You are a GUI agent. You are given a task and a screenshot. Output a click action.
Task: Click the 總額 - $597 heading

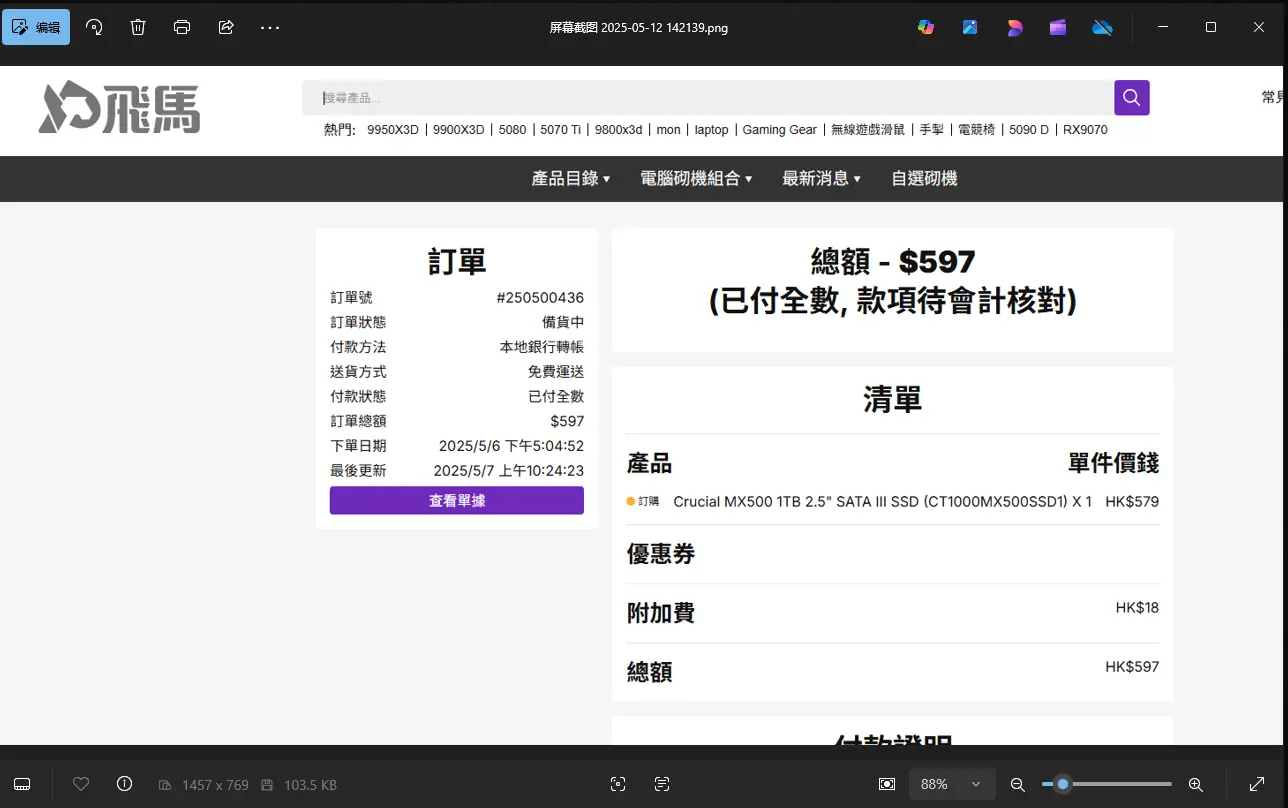click(x=893, y=262)
